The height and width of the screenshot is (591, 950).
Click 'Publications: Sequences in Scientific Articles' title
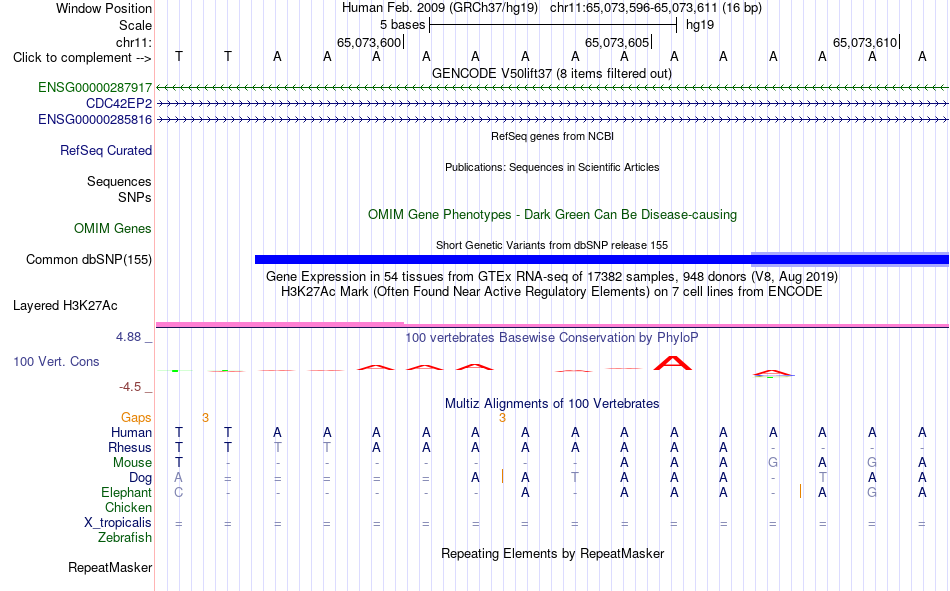pyautogui.click(x=552, y=167)
